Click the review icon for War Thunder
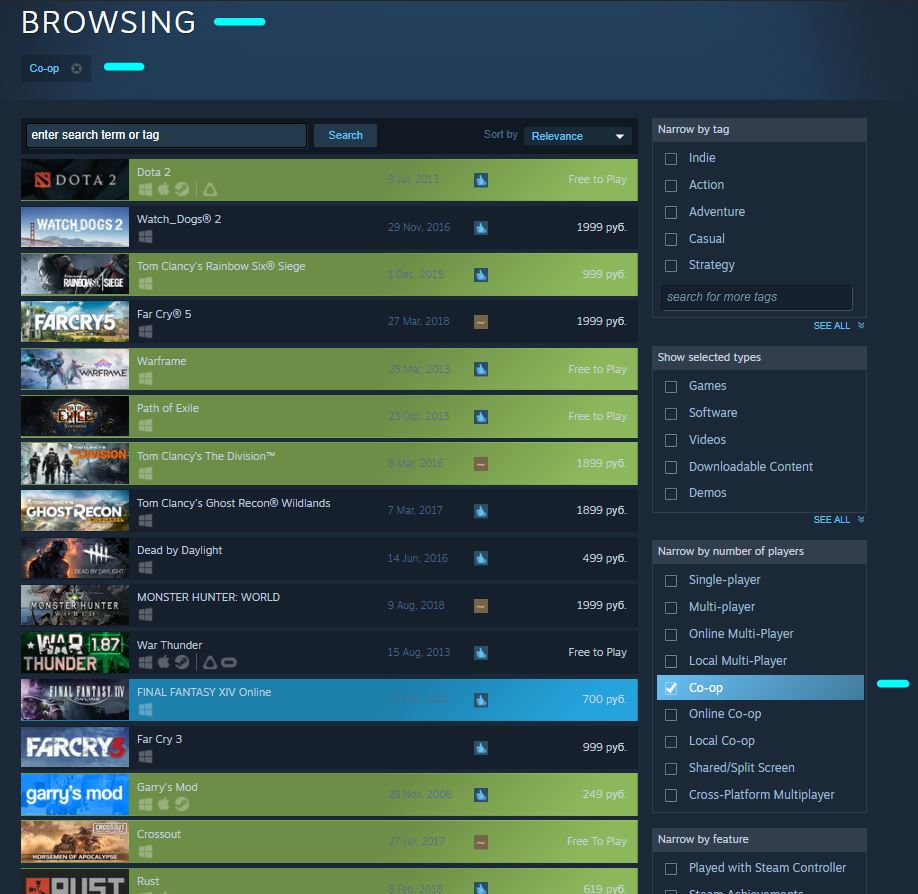The image size is (918, 894). 481,653
